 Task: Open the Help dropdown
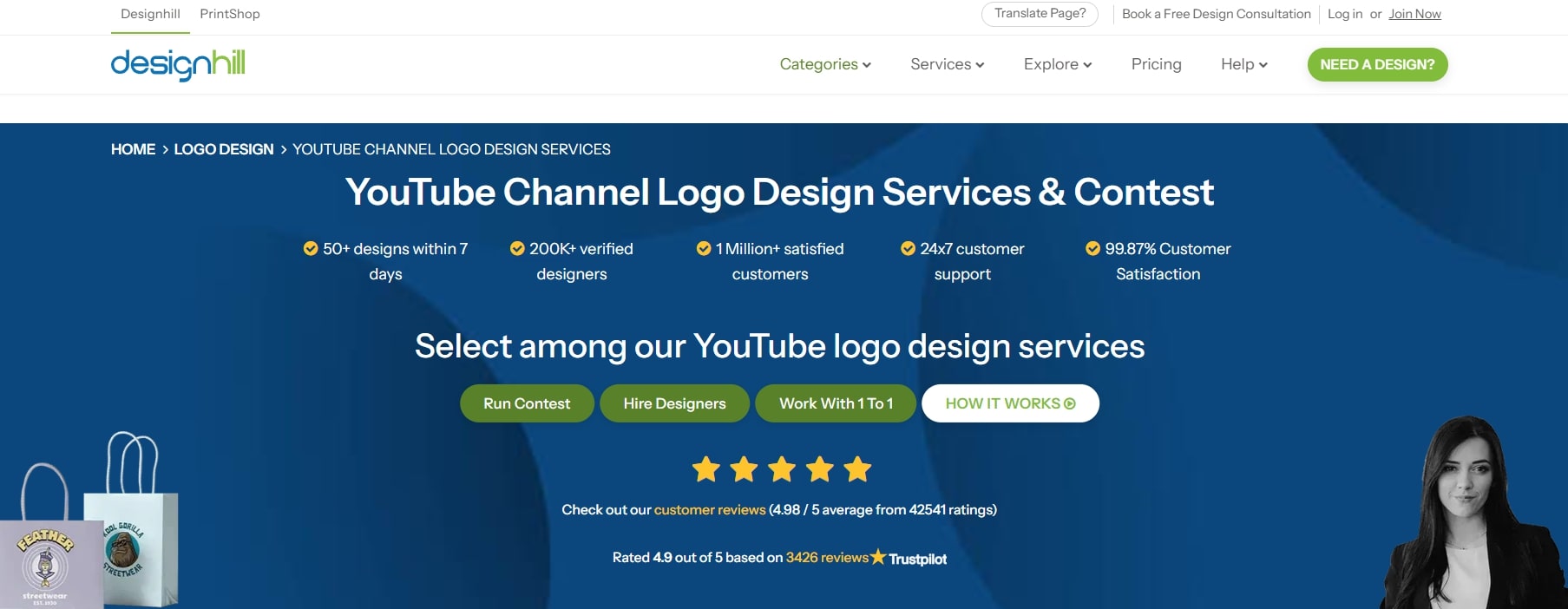coord(1243,64)
